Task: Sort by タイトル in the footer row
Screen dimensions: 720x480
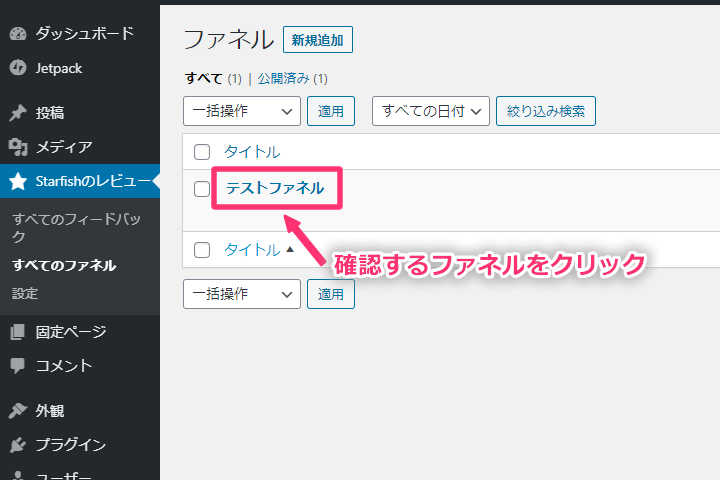Action: click(252, 250)
